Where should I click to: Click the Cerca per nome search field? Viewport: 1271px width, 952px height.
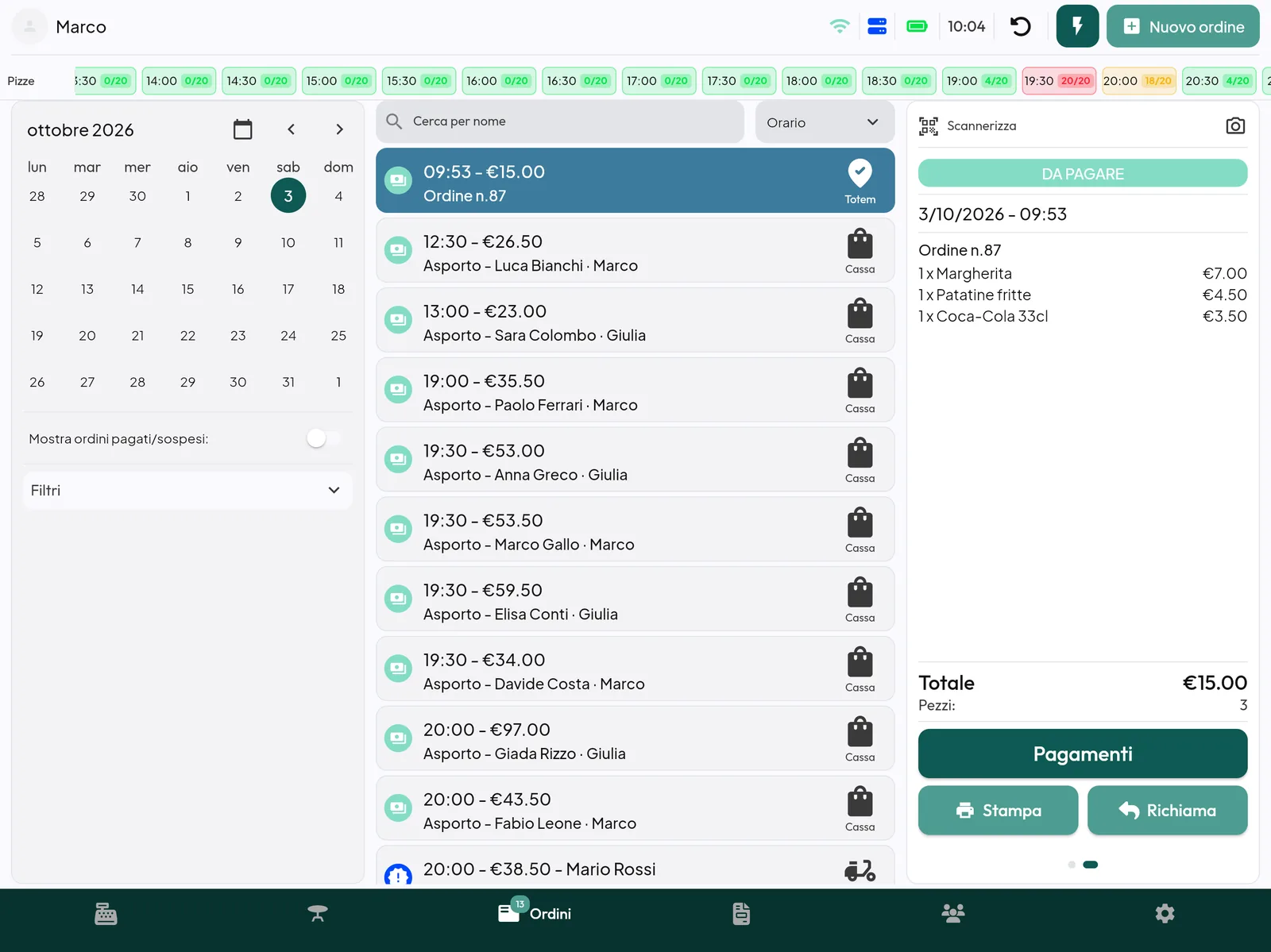[560, 121]
